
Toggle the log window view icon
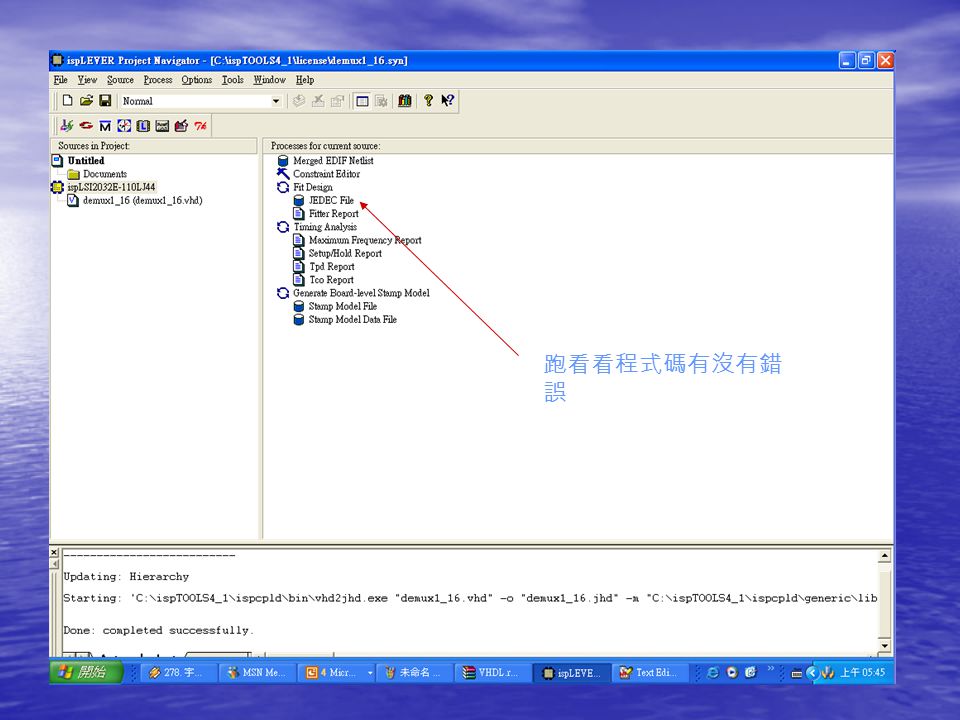coord(362,100)
